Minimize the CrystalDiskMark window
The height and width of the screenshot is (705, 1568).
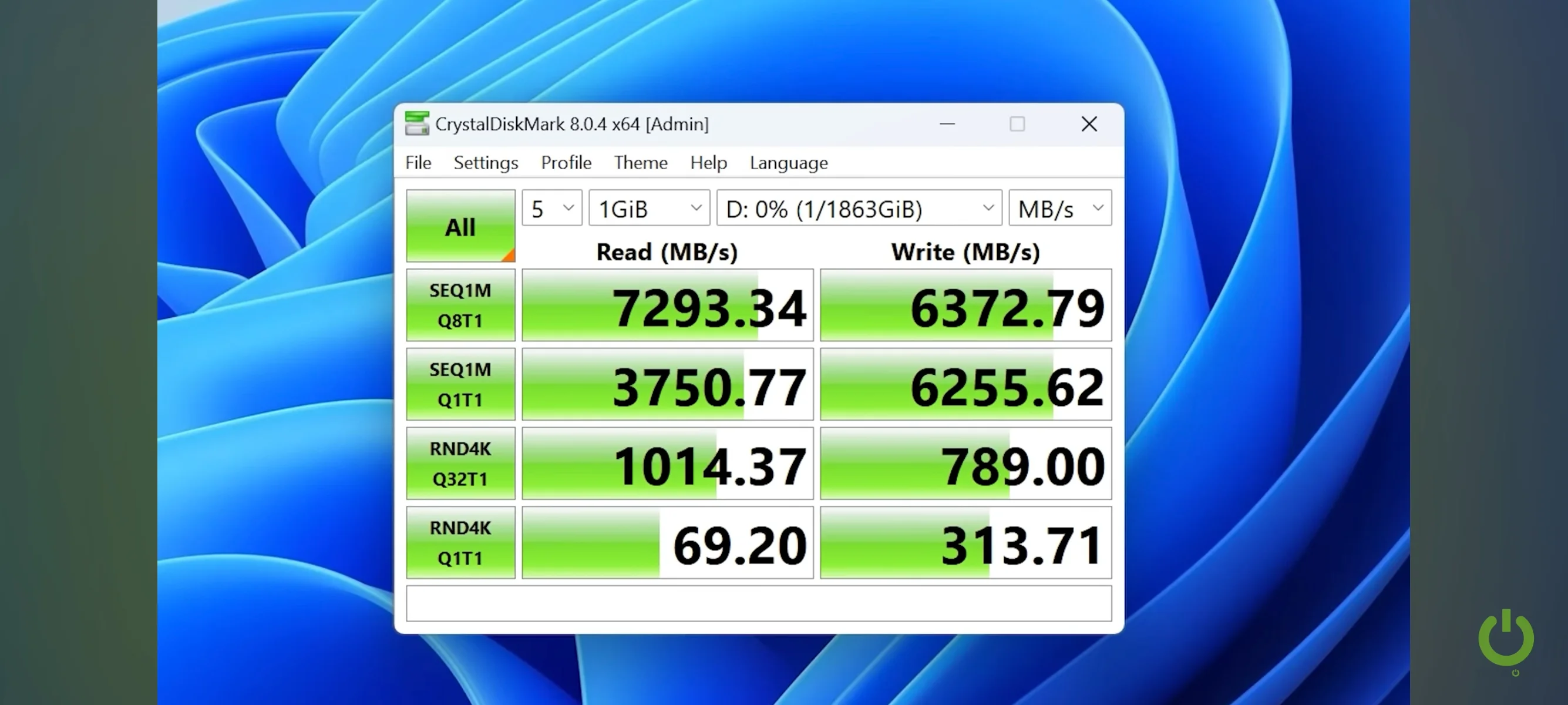[947, 124]
